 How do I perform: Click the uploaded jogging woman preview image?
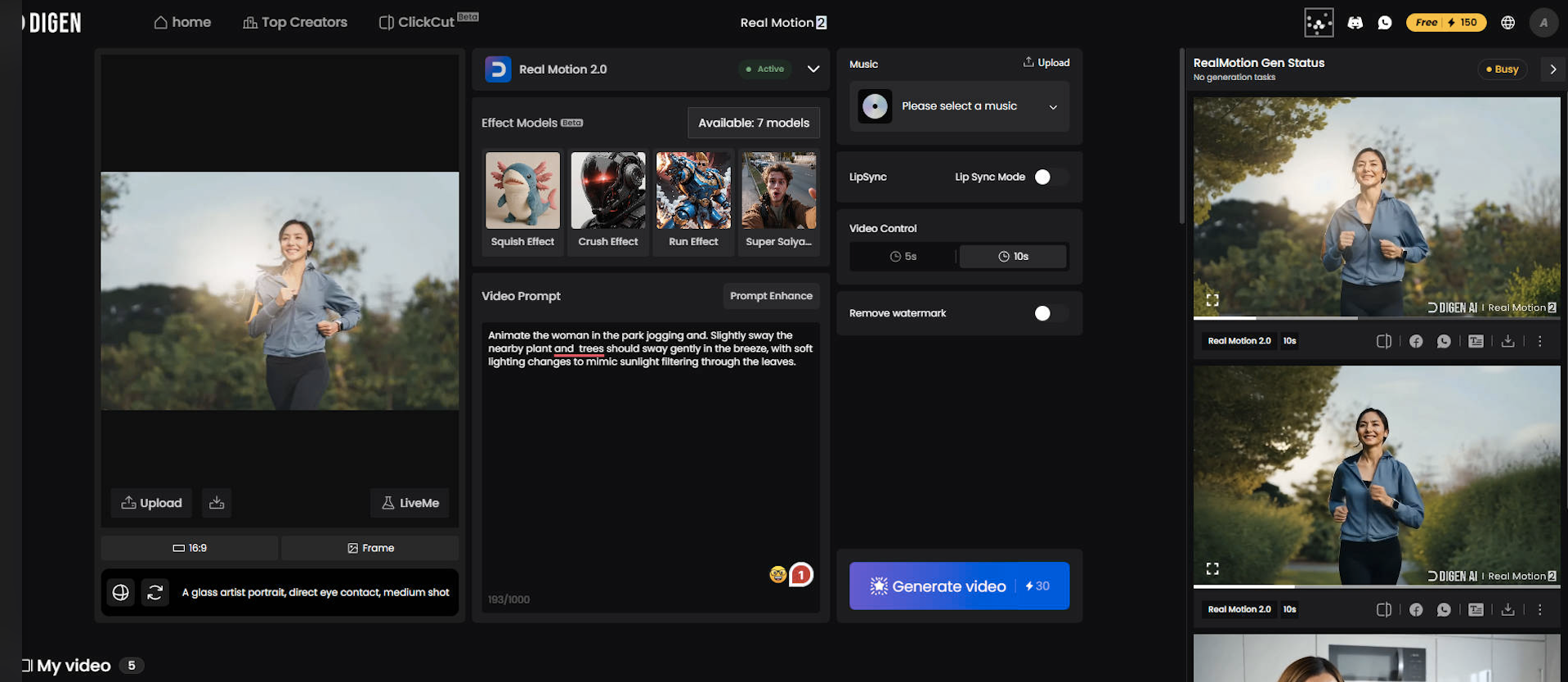tap(280, 290)
